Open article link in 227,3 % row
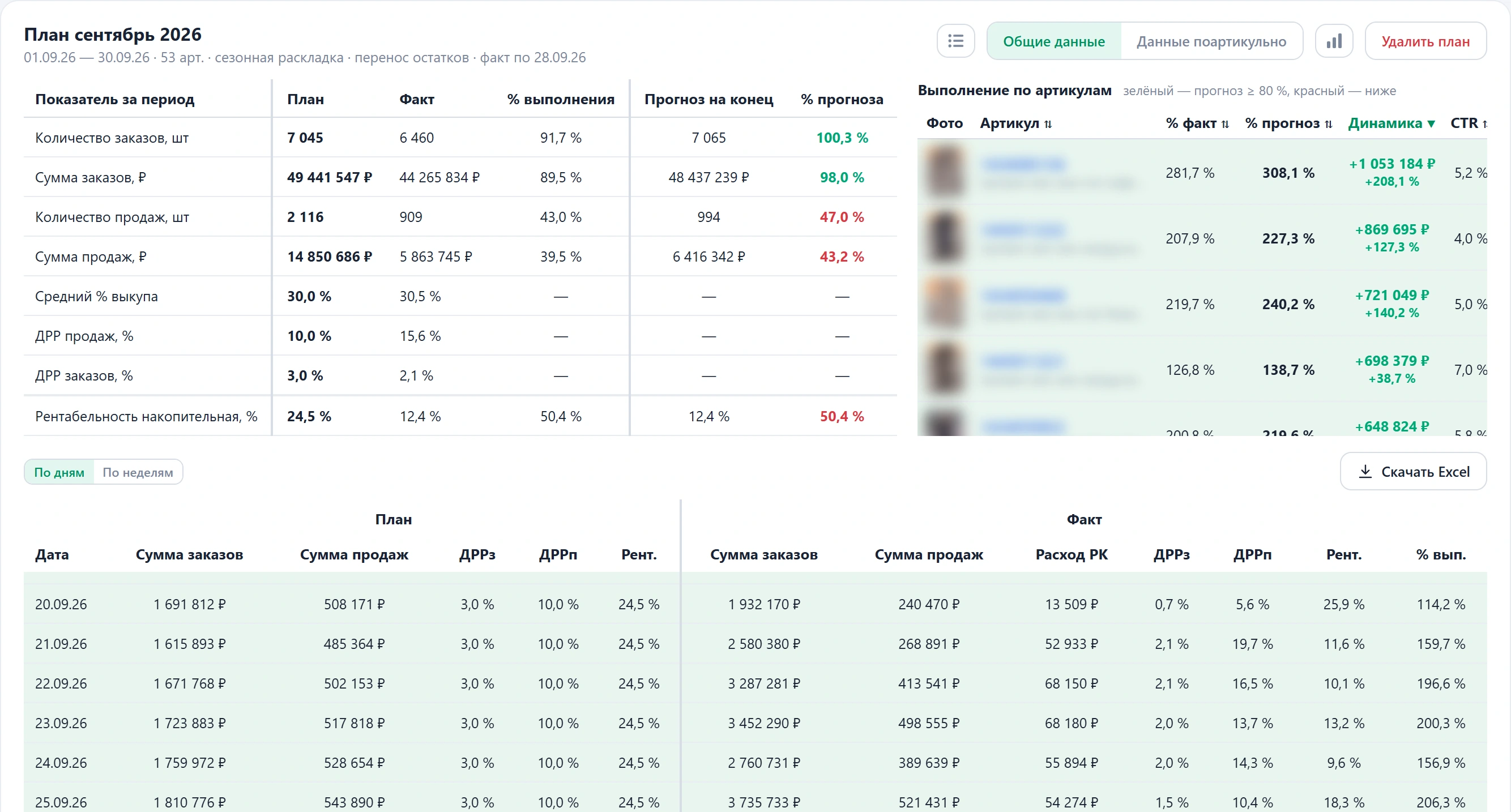This screenshot has width=1511, height=812. (1023, 229)
